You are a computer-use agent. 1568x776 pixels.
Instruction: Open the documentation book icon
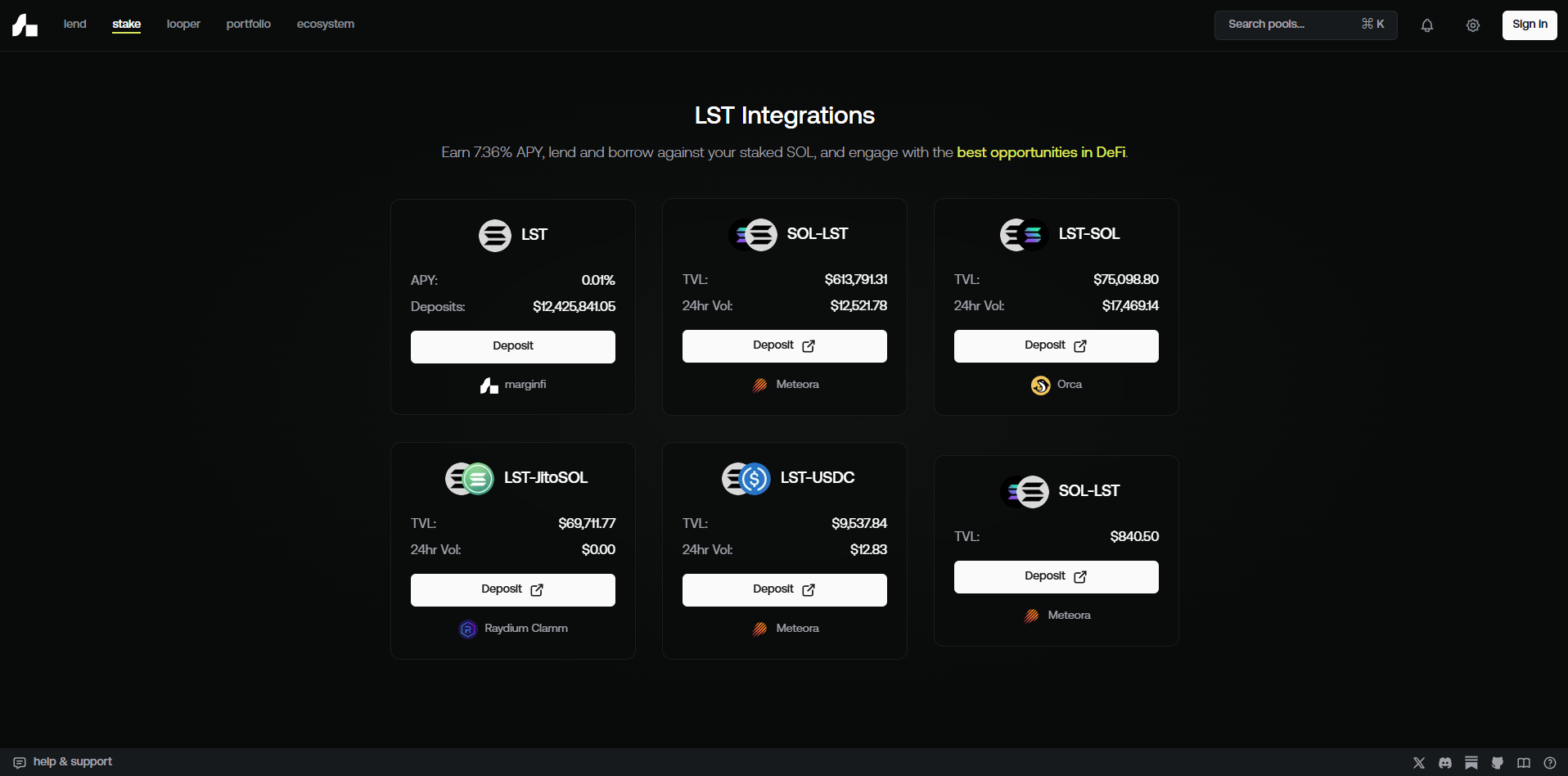coord(1524,763)
